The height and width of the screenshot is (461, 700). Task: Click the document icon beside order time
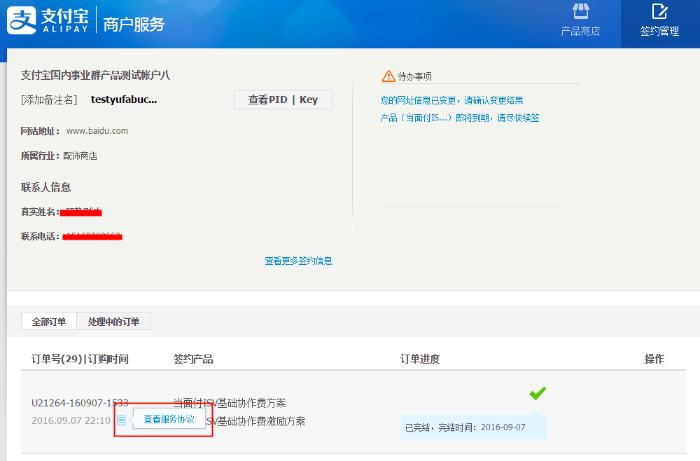pos(121,420)
